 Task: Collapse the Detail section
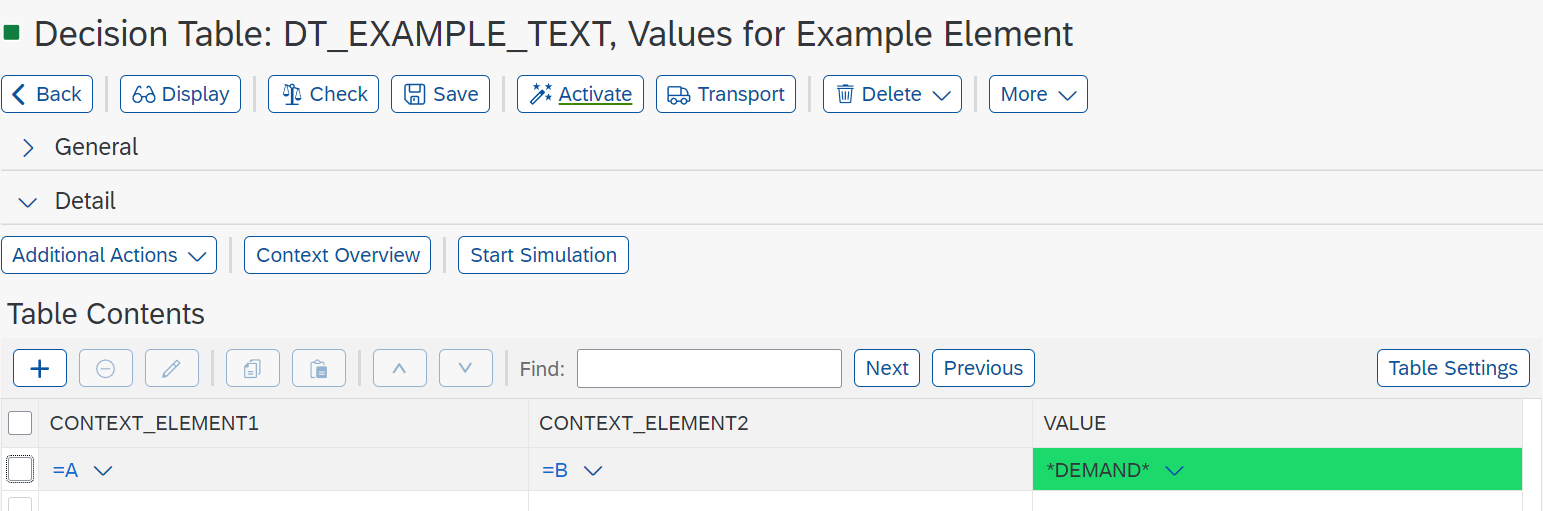pyautogui.click(x=28, y=202)
